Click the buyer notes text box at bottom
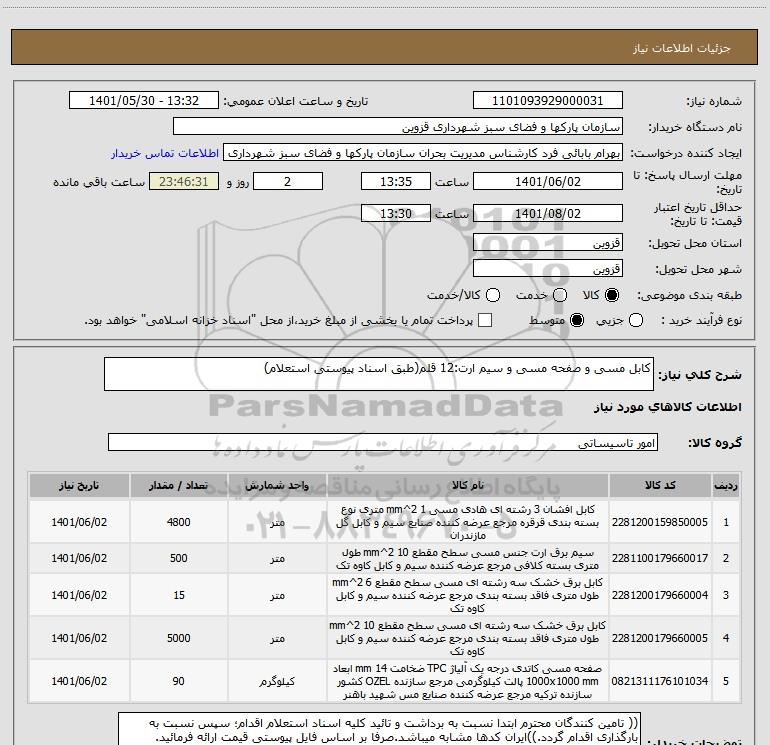The width and height of the screenshot is (770, 745). (380, 729)
